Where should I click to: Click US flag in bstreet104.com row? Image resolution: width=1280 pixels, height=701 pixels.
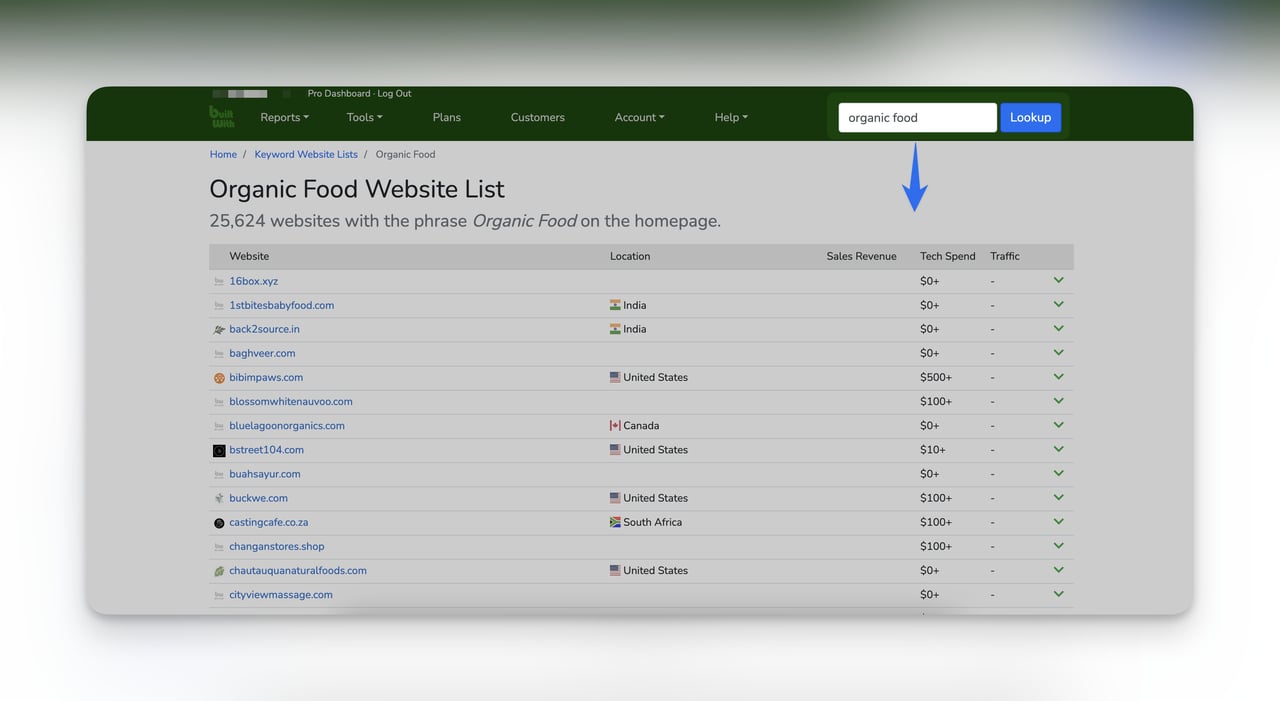[x=615, y=449]
